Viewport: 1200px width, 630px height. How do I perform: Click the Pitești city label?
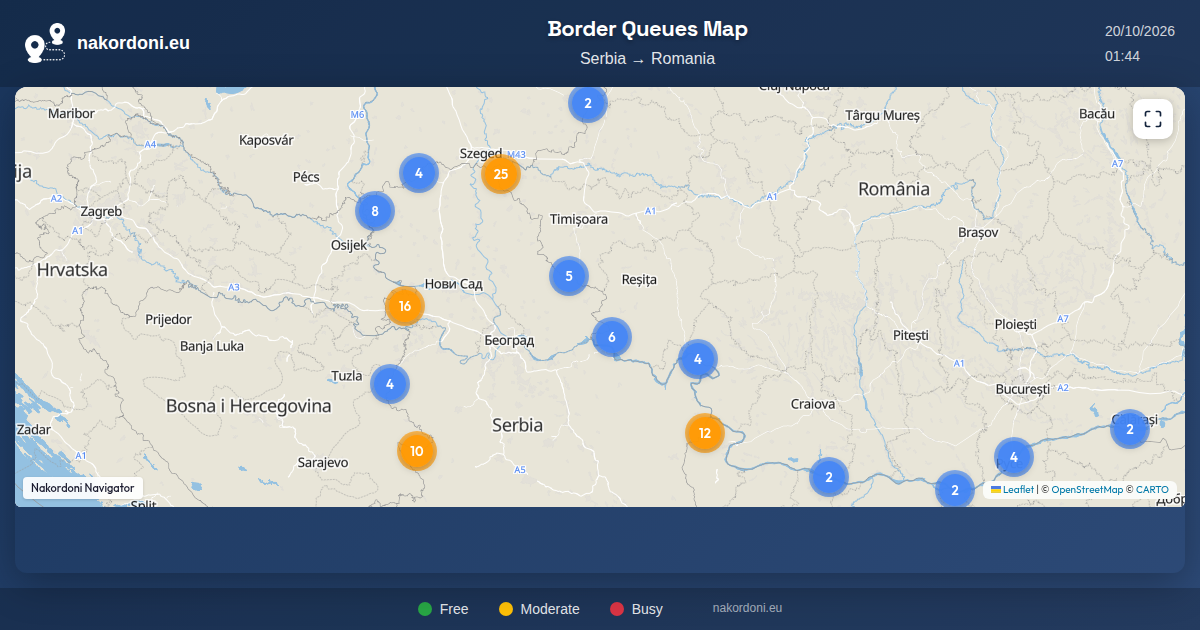pos(911,335)
